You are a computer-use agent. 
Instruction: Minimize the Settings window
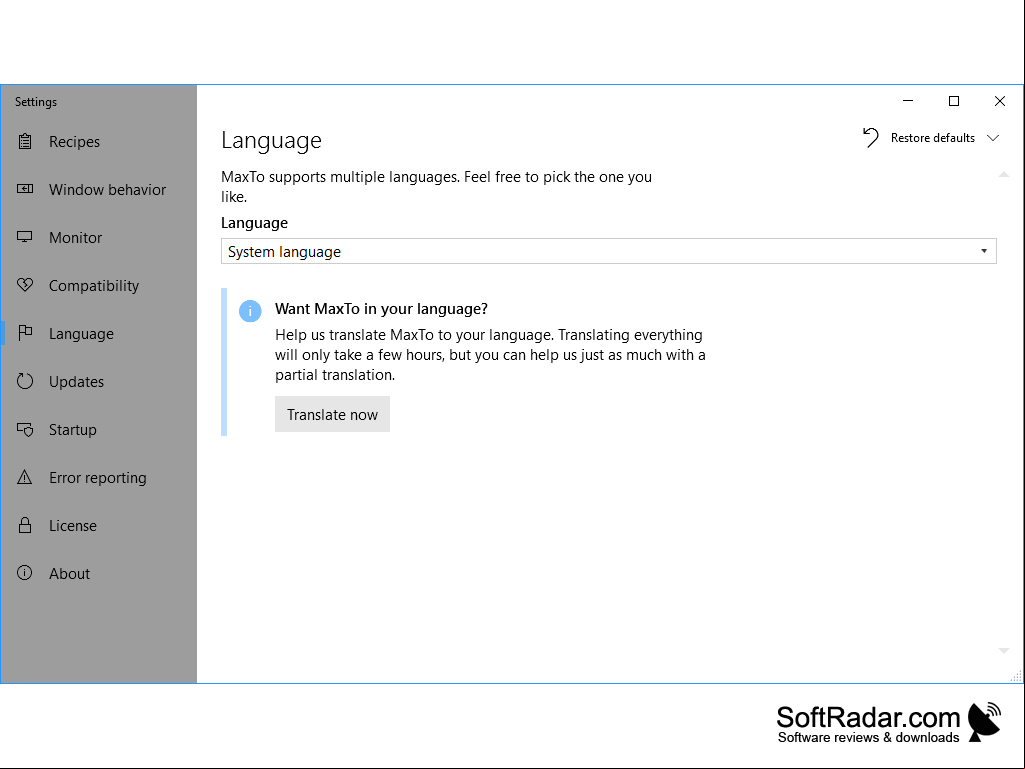click(x=908, y=101)
